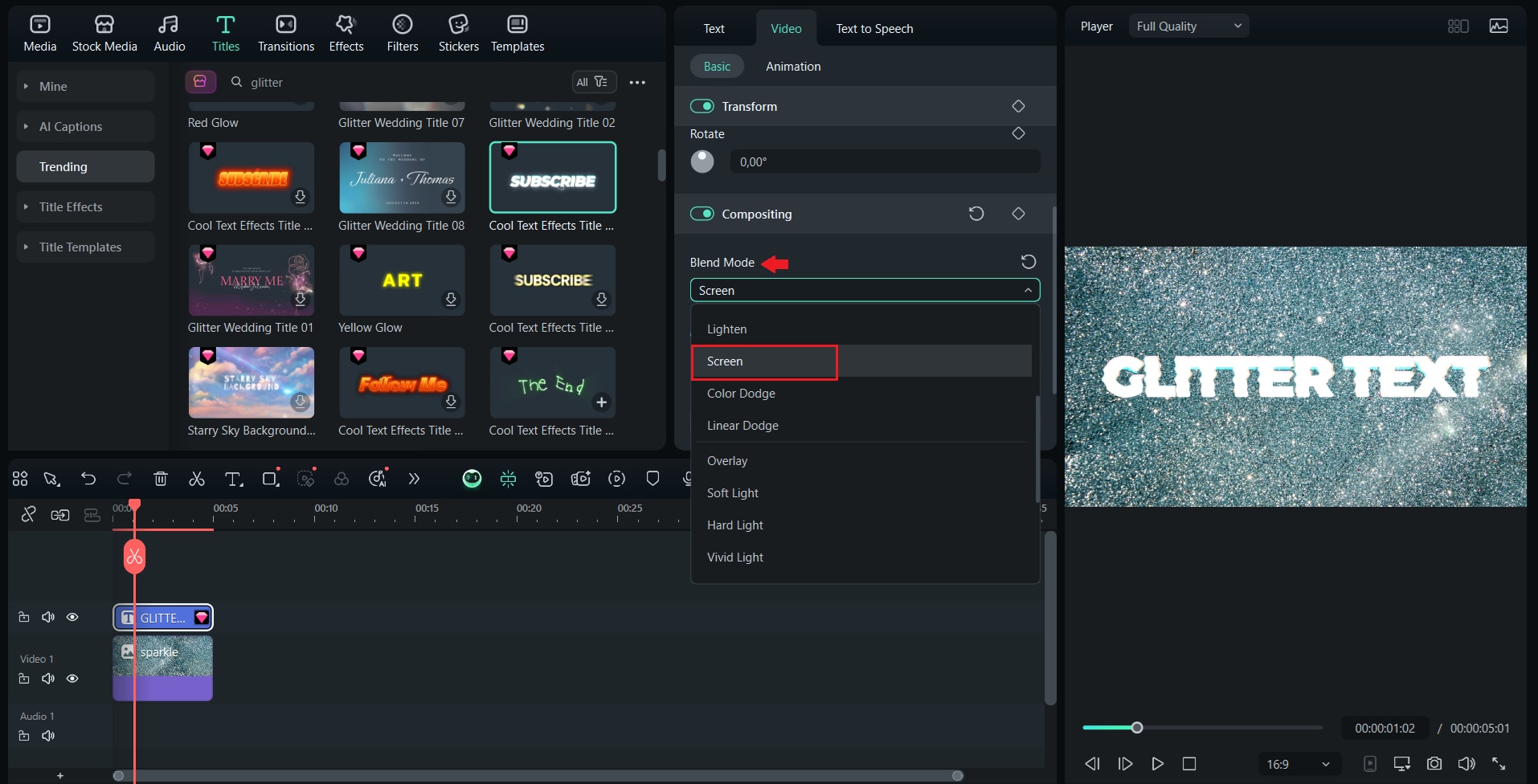Open the Media tab
This screenshot has height=784, width=1538.
[x=40, y=34]
